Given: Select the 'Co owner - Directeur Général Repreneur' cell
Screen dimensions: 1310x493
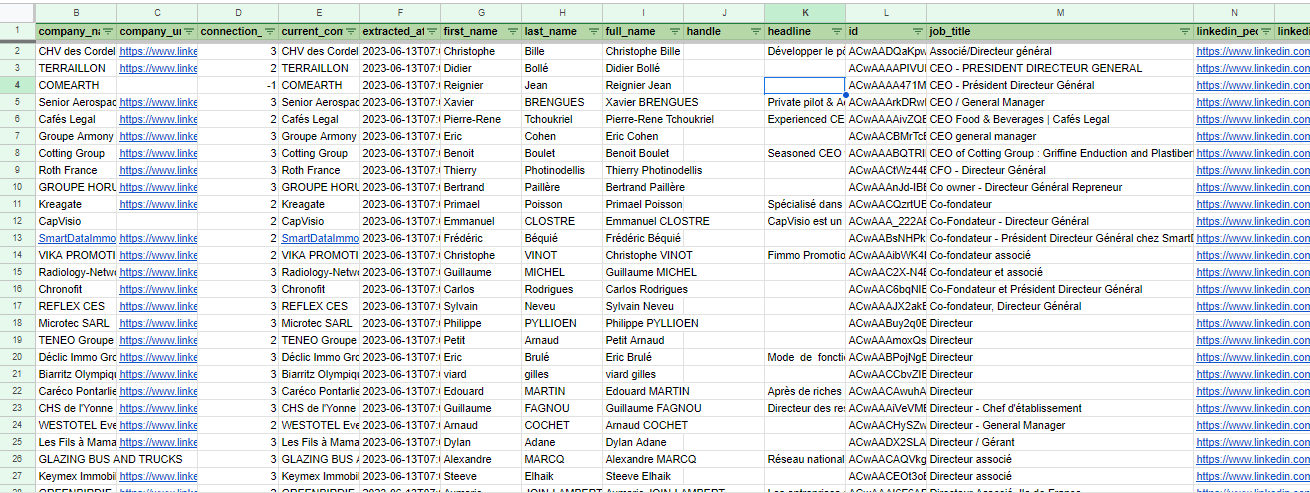Looking at the screenshot, I should [x=1061, y=187].
